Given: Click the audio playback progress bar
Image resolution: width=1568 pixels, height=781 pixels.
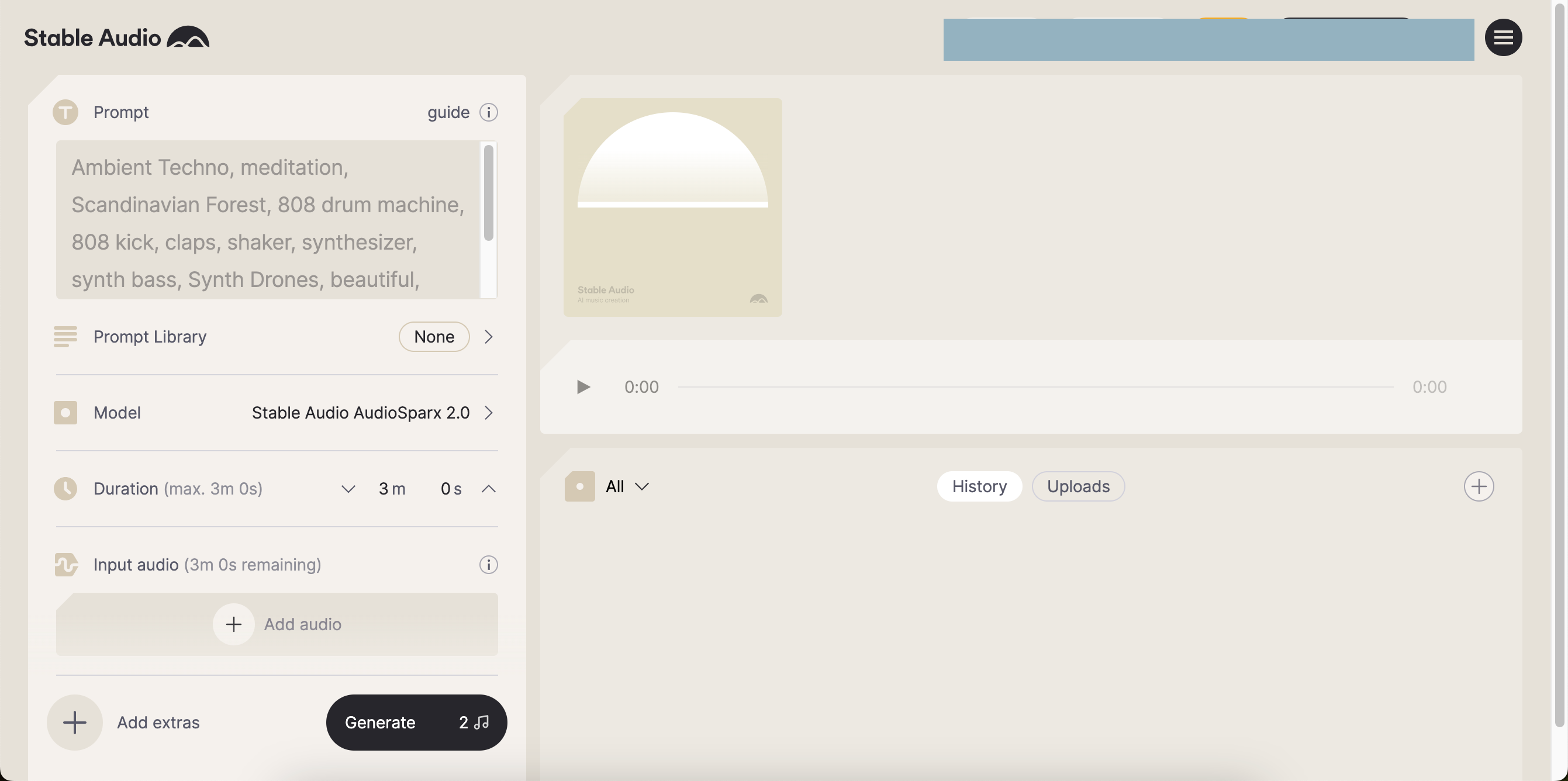Looking at the screenshot, I should click(x=1035, y=387).
